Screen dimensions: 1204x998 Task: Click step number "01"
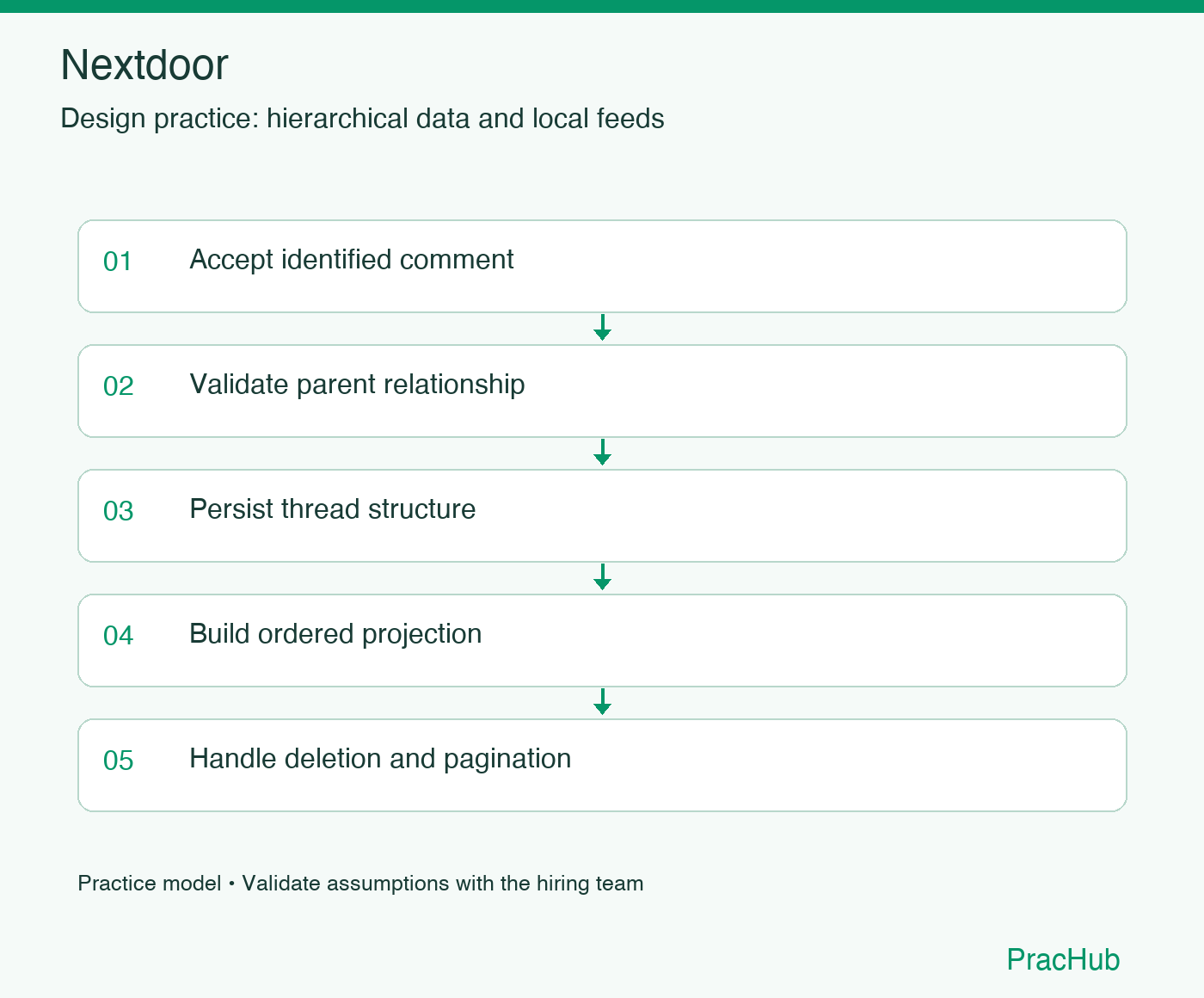tap(118, 262)
